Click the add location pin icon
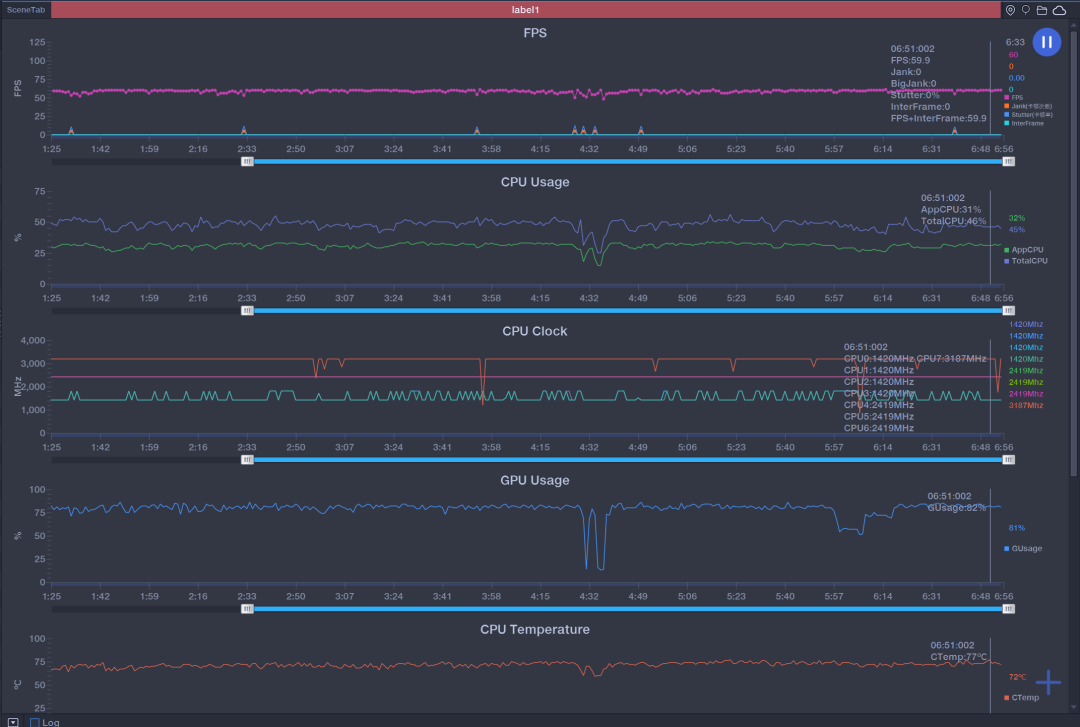 1010,10
